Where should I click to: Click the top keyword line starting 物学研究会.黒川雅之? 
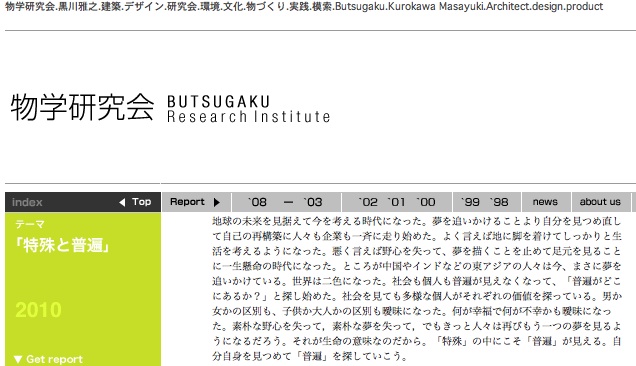click(x=304, y=6)
